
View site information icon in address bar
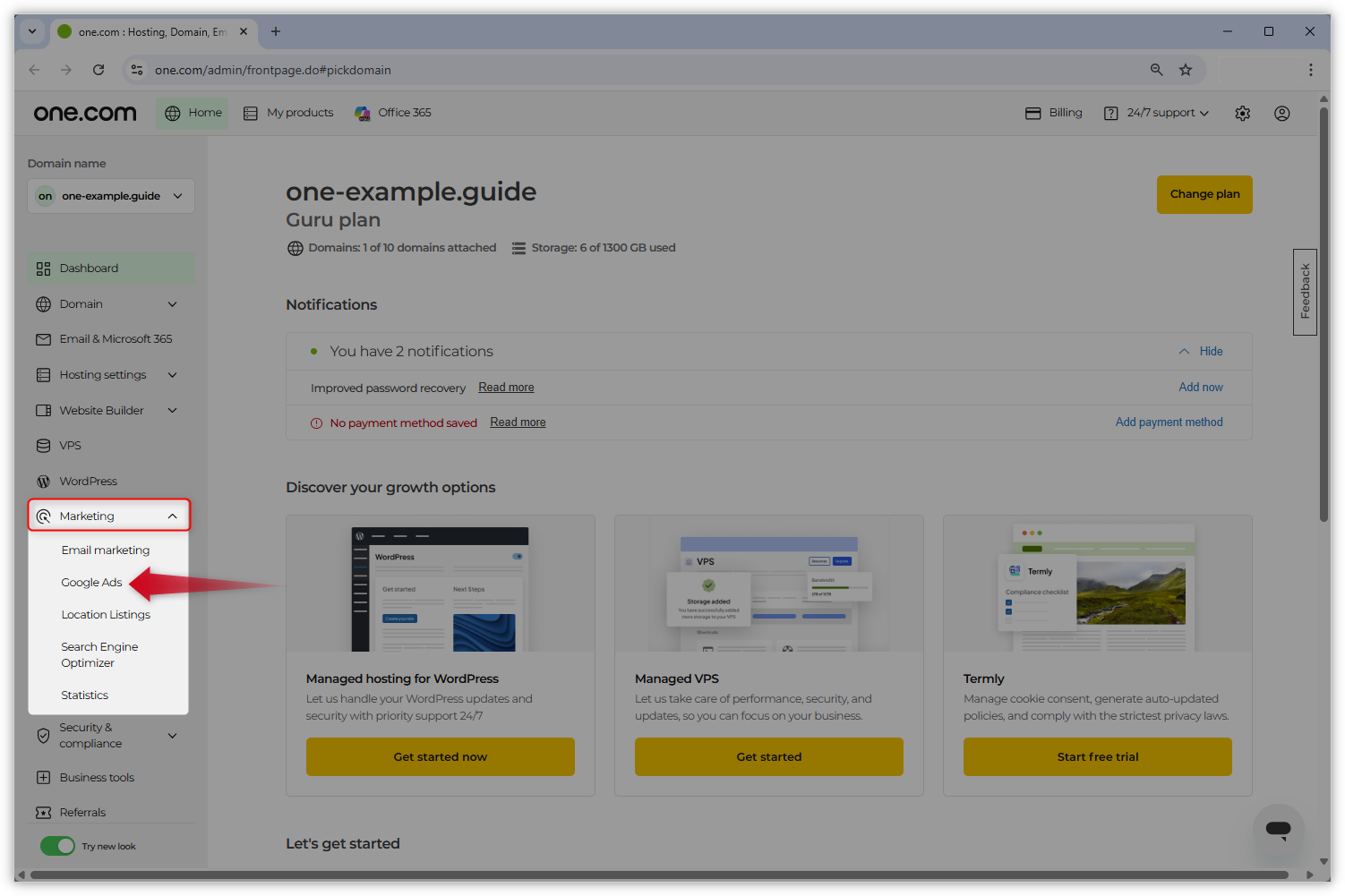pyautogui.click(x=136, y=70)
